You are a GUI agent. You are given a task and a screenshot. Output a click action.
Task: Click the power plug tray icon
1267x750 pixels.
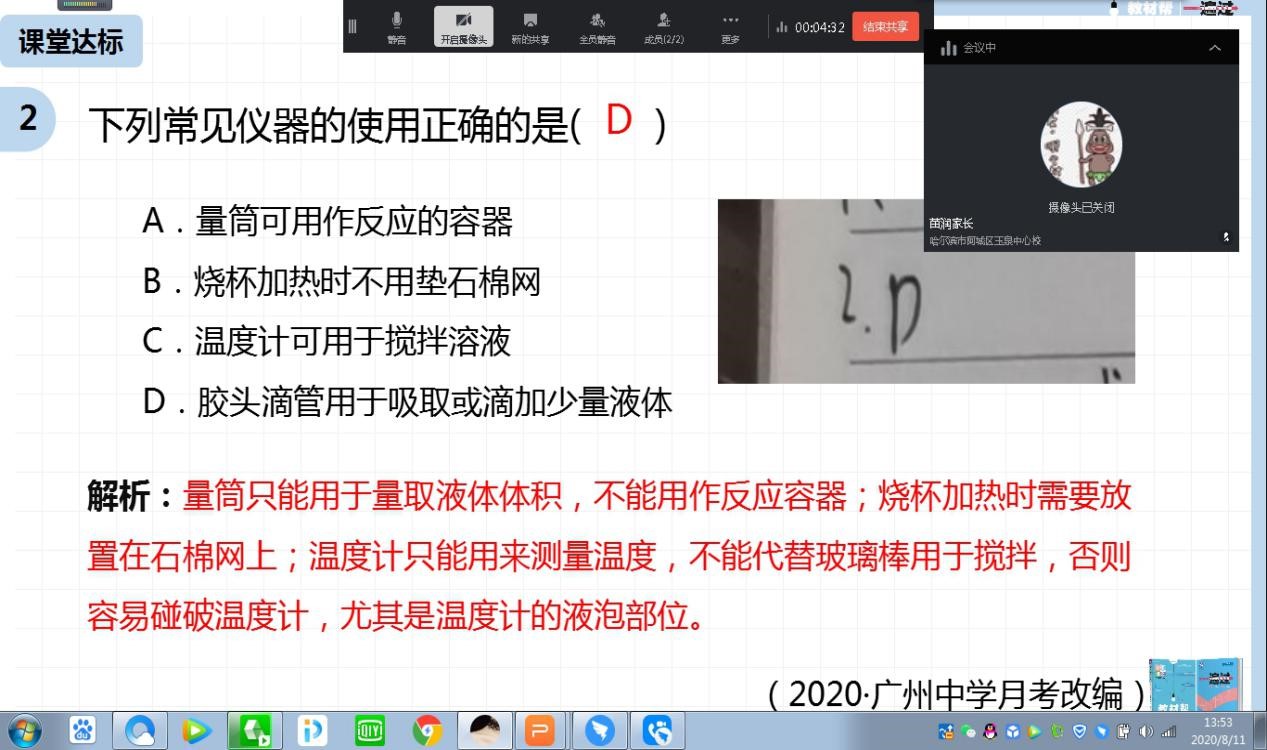click(1124, 731)
